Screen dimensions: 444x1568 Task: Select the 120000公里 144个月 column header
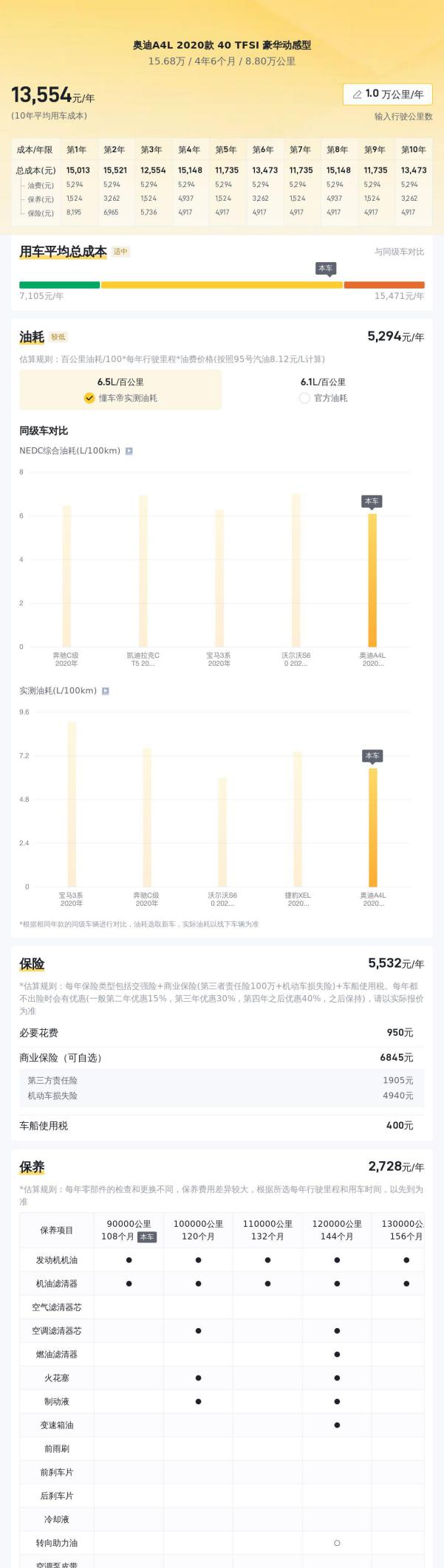(337, 1230)
